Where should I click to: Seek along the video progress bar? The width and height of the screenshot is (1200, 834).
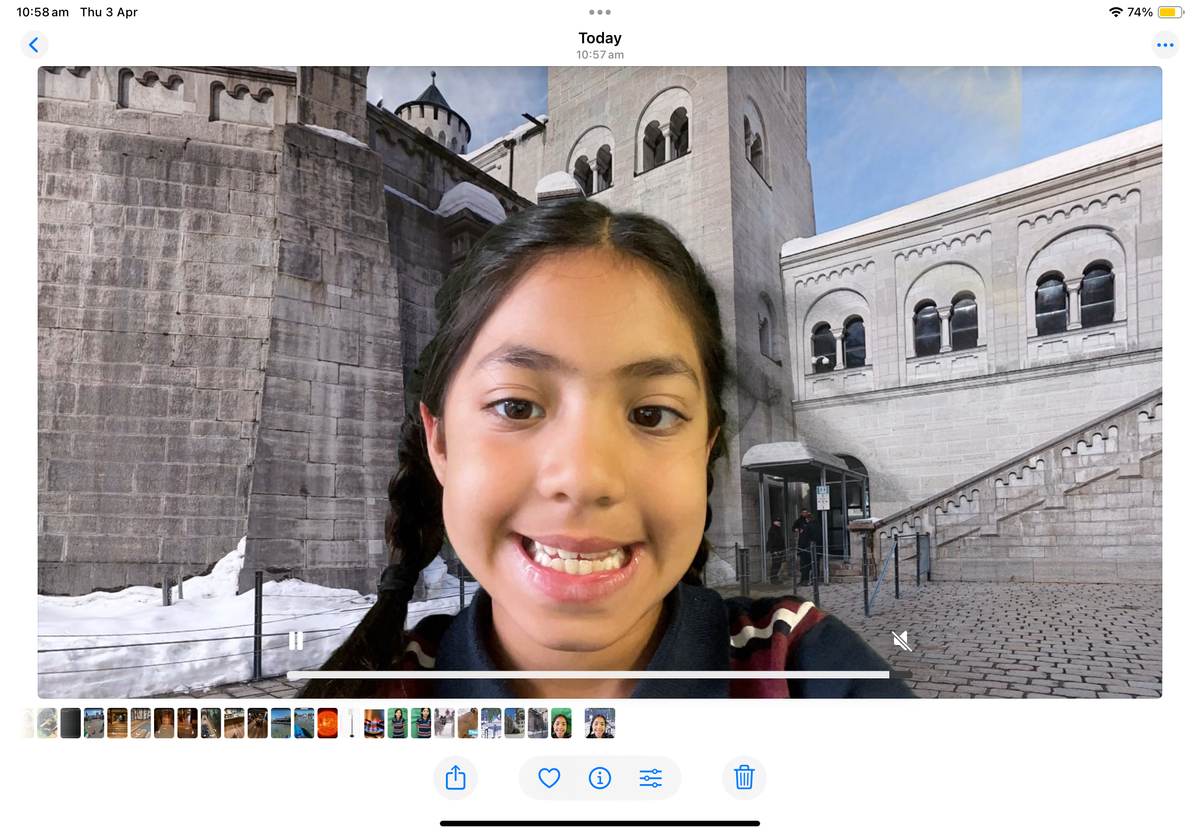(x=600, y=675)
